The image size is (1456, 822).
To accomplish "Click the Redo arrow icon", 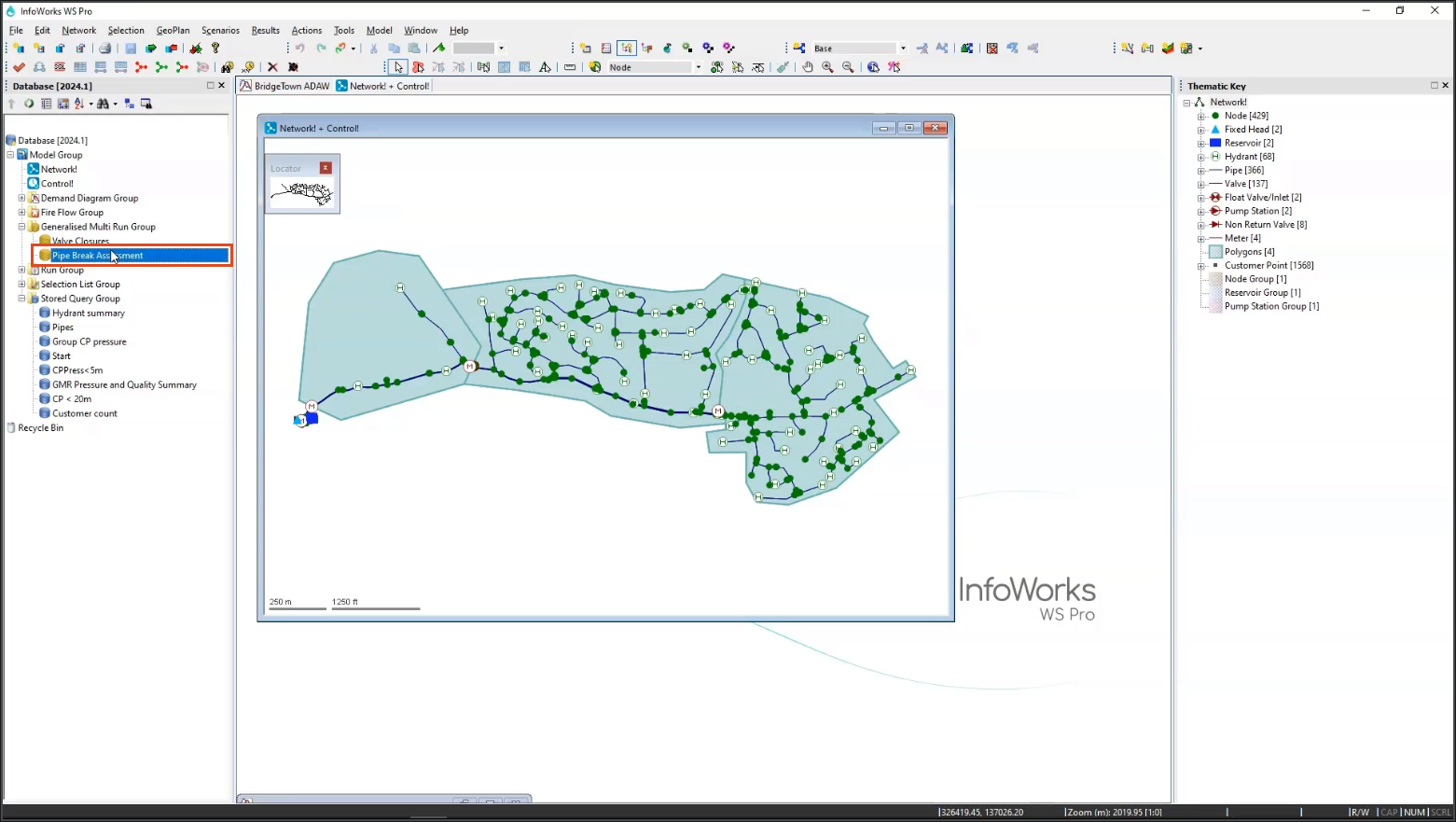I will (x=321, y=49).
